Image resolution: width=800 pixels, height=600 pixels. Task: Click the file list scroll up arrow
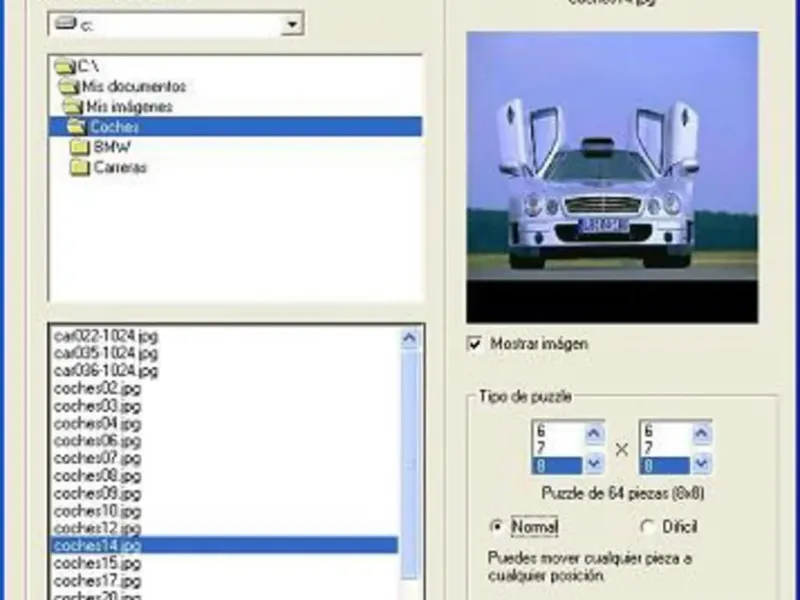(410, 338)
